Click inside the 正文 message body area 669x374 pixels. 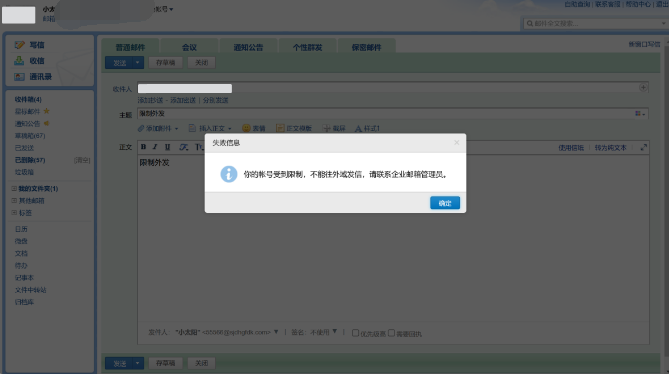393,239
